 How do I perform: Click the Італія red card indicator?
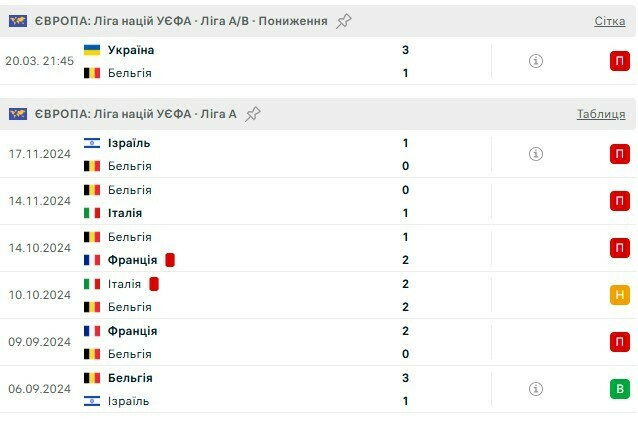(155, 284)
